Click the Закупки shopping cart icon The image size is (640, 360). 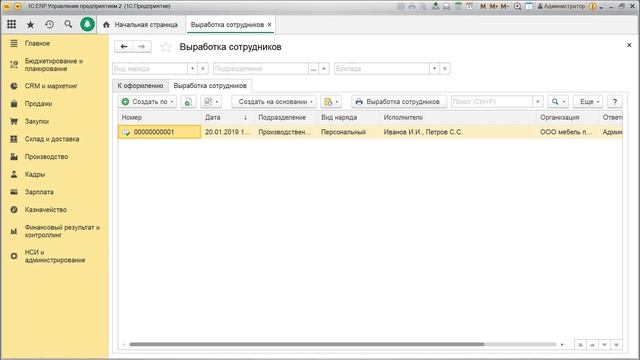14,121
